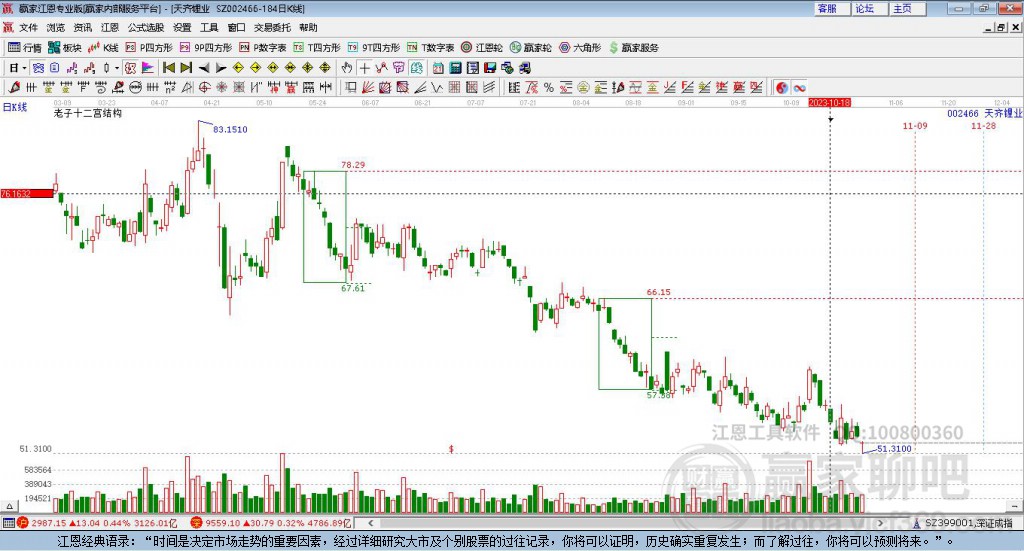Click the 11-28 date projection label

[984, 125]
